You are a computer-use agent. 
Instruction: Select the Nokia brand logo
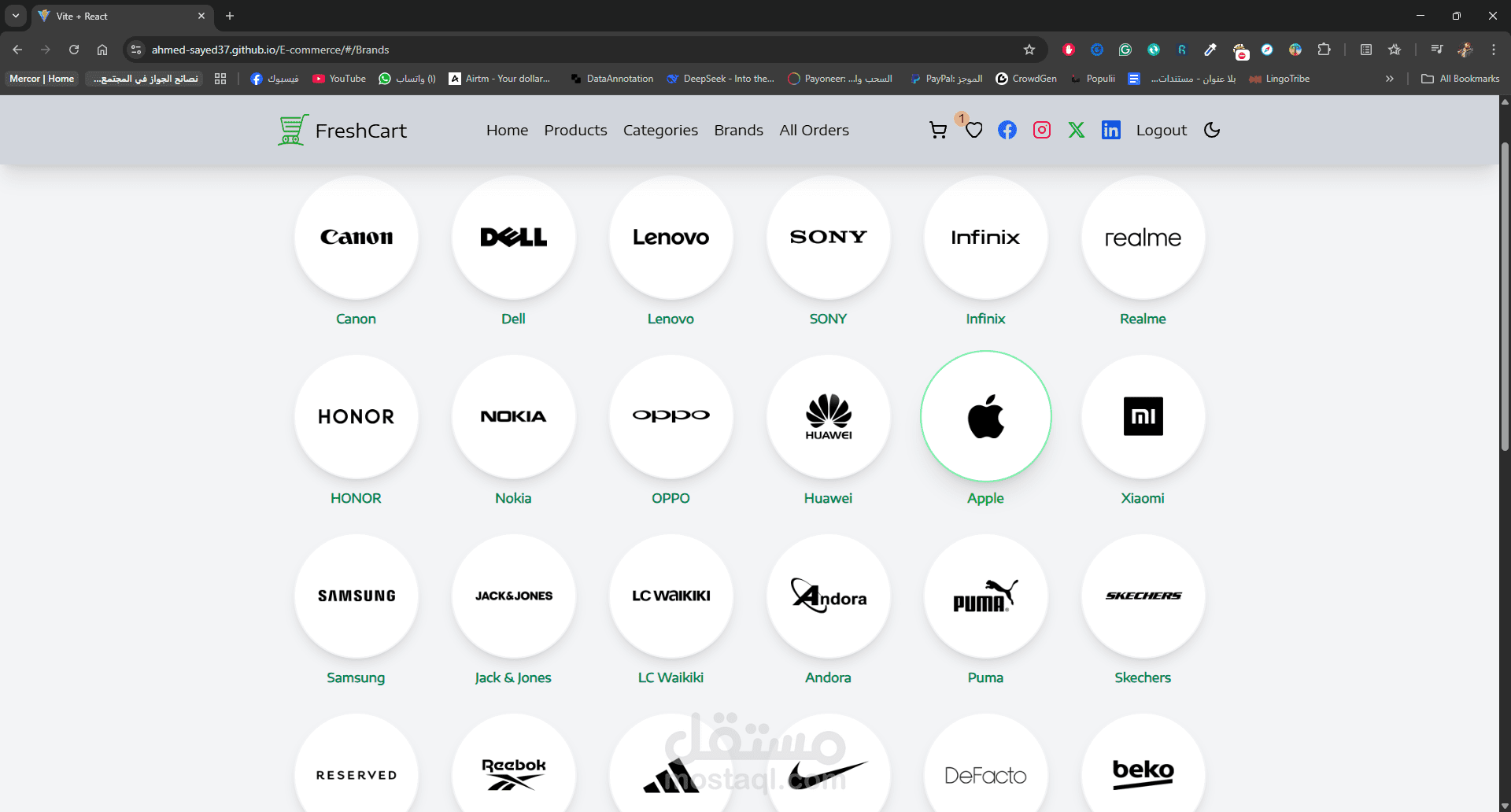(513, 416)
